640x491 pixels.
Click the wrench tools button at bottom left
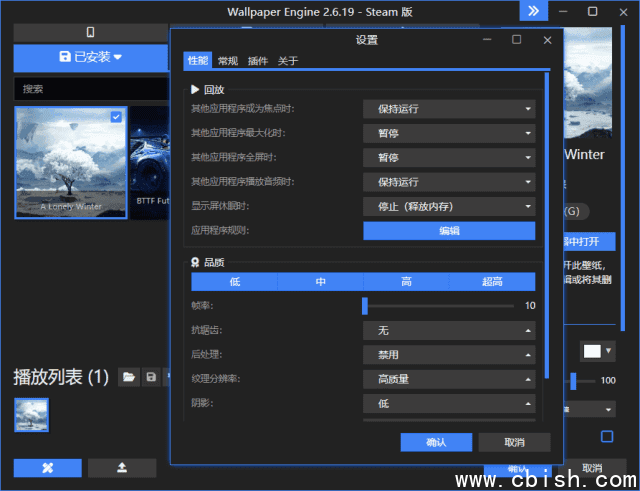[47, 468]
